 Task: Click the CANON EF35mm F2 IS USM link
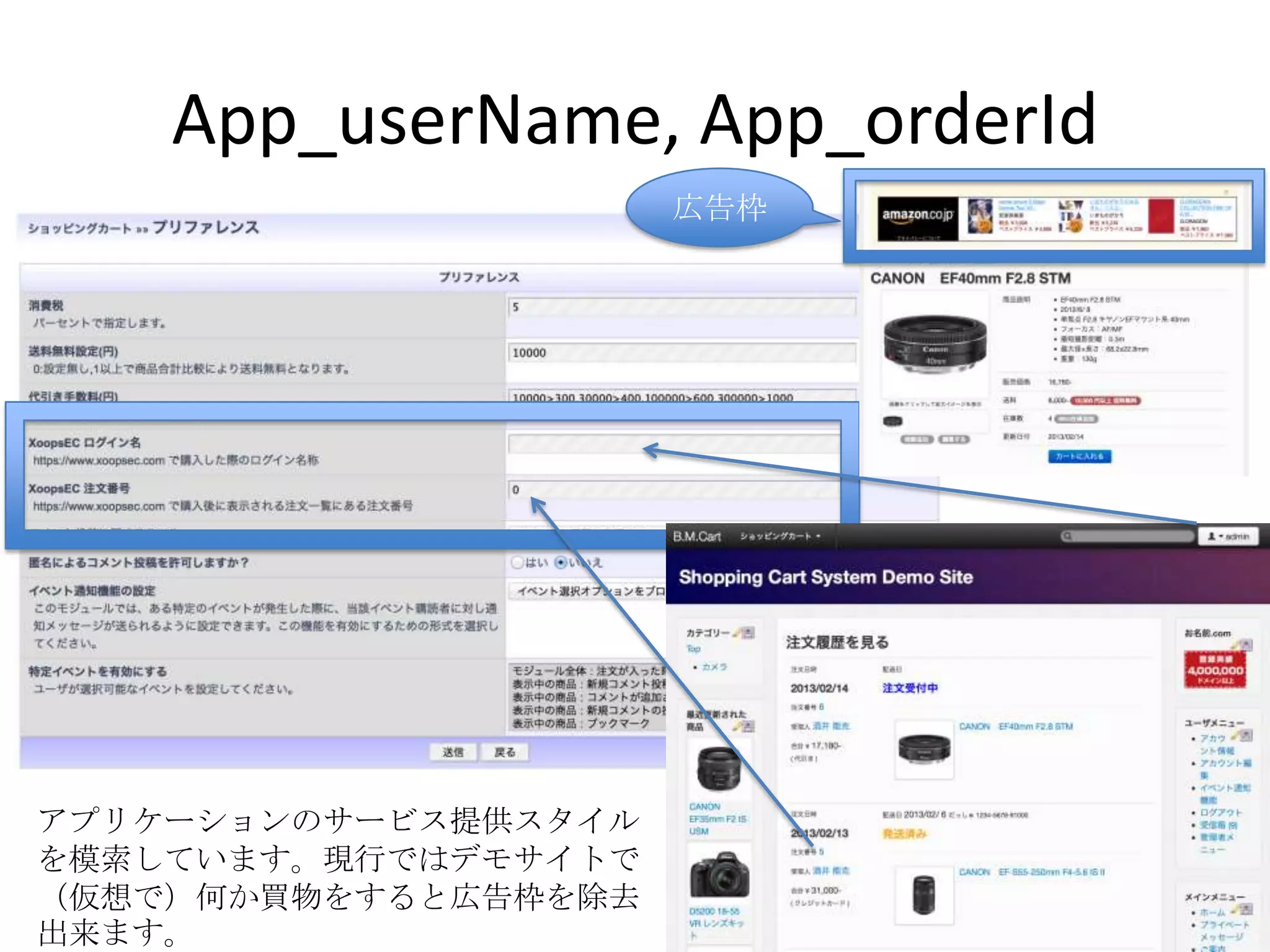pos(717,819)
